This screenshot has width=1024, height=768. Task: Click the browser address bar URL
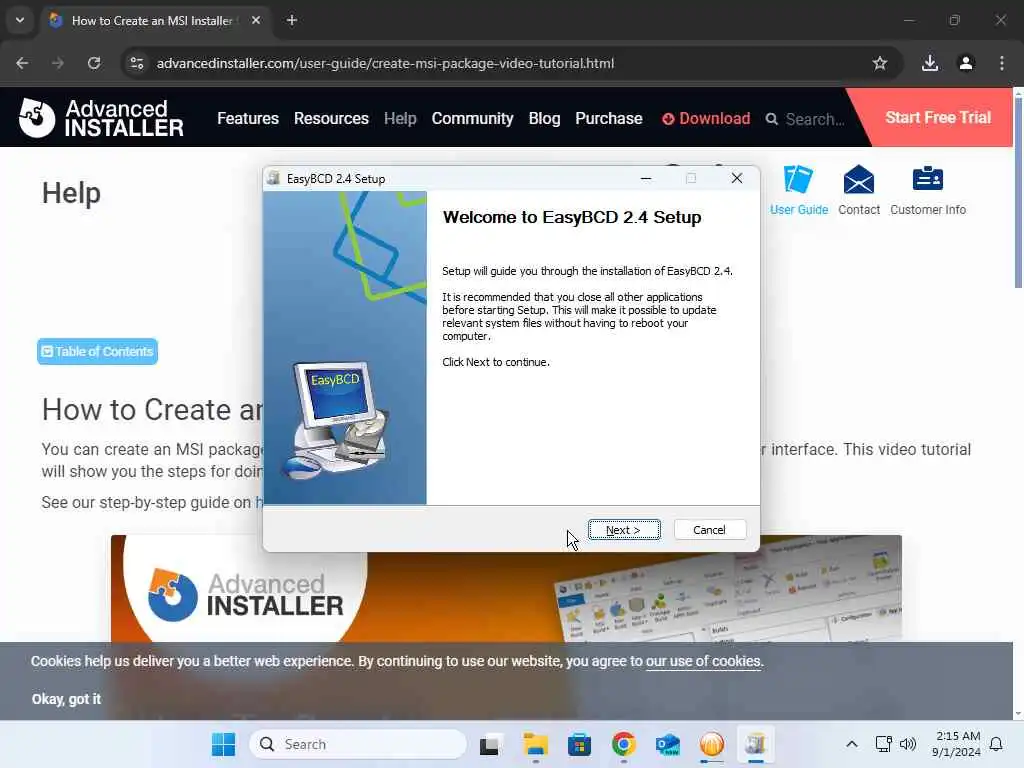click(385, 63)
